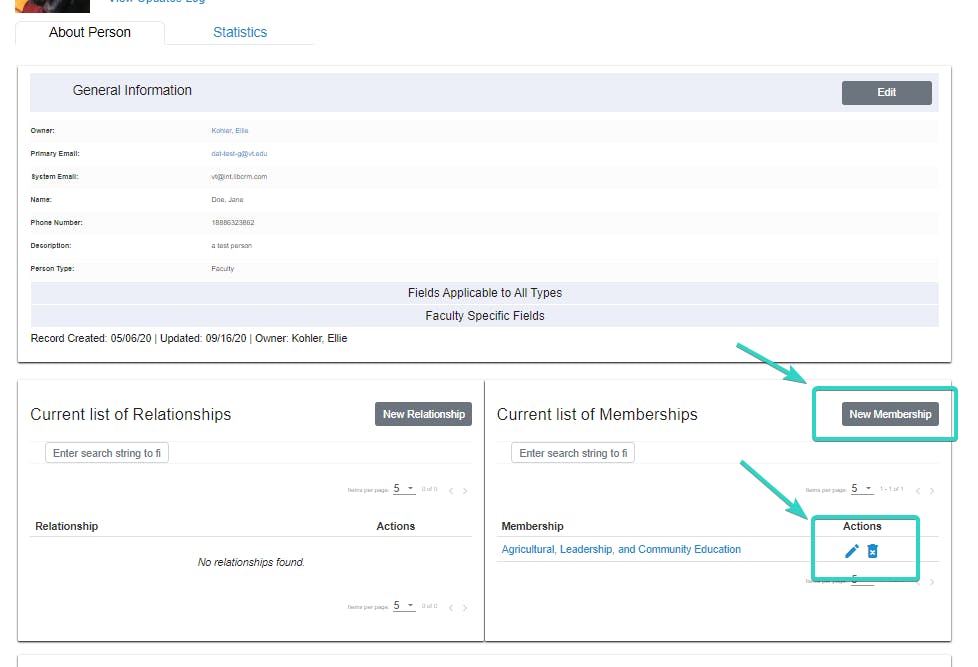Go to next page in bottom Relationships paginator
Image resolution: width=978 pixels, height=667 pixels.
click(x=465, y=608)
